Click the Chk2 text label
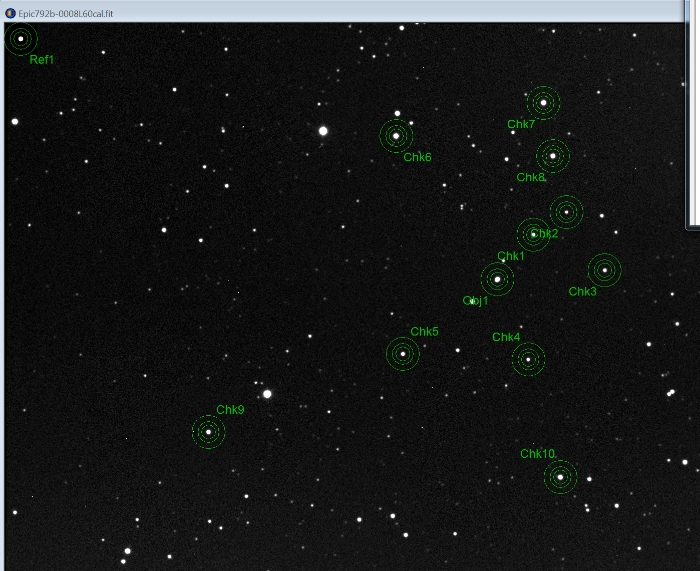 click(x=547, y=234)
